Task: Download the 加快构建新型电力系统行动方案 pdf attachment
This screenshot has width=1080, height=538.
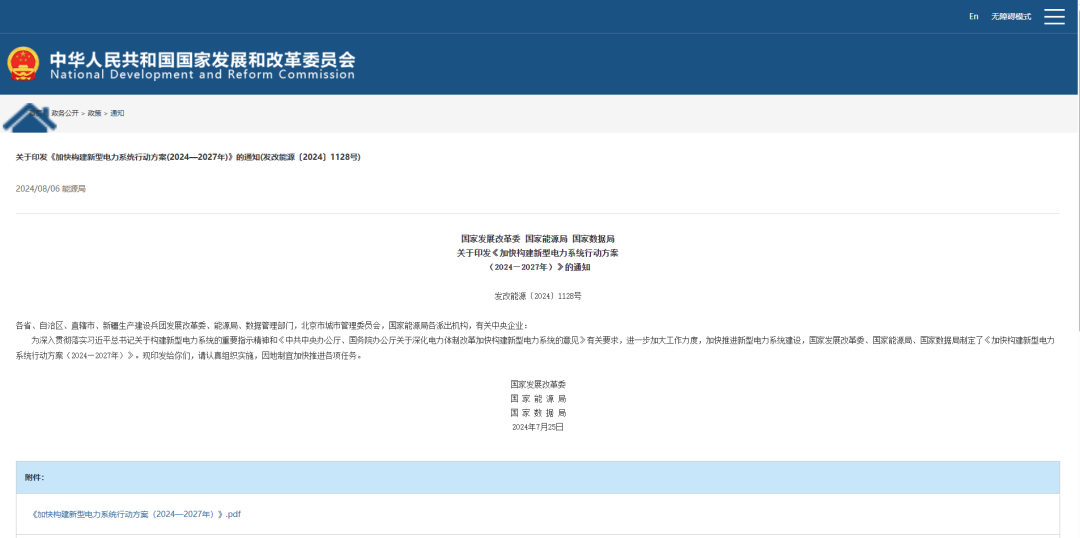Action: point(136,514)
